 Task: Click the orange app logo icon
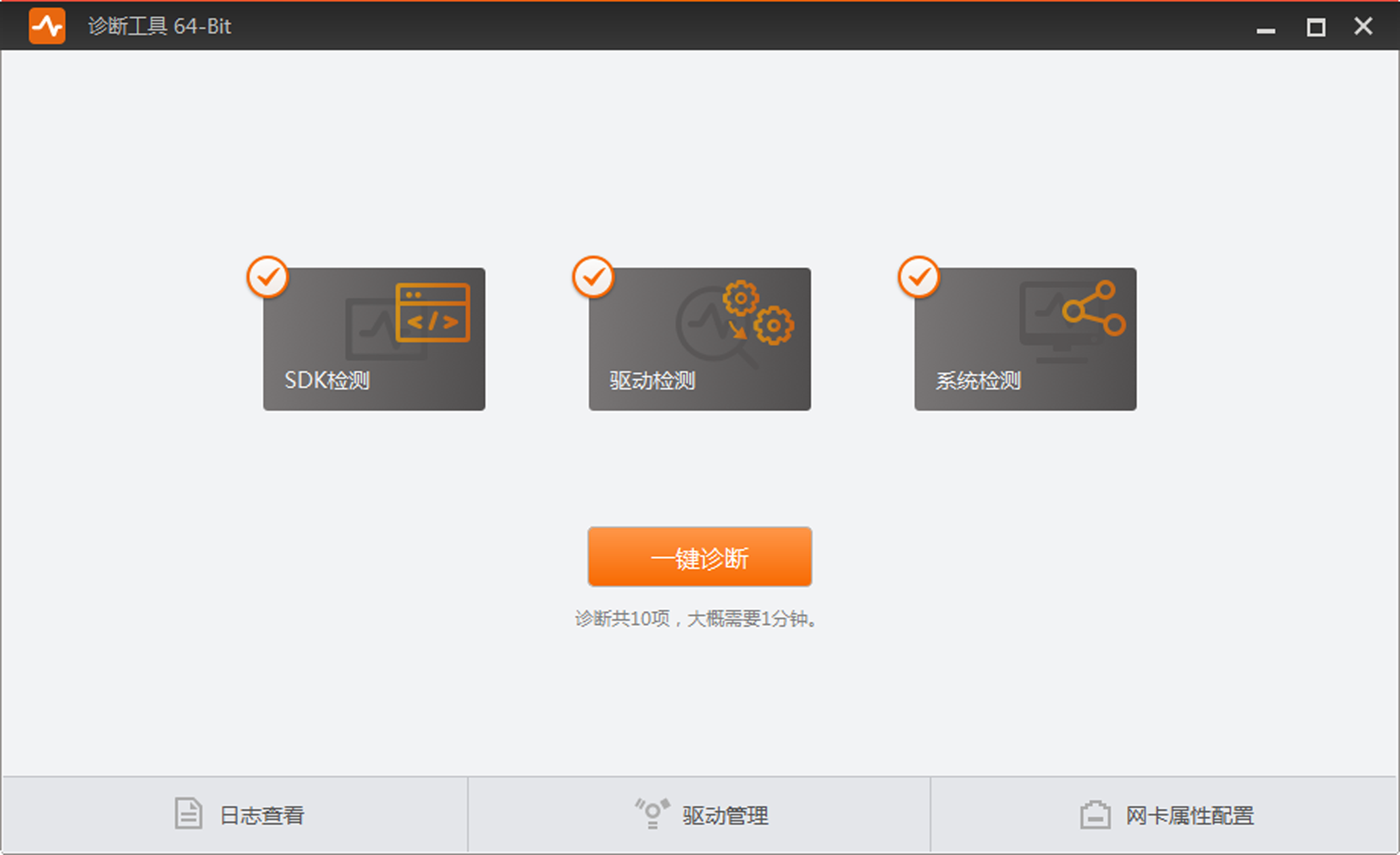click(x=47, y=26)
